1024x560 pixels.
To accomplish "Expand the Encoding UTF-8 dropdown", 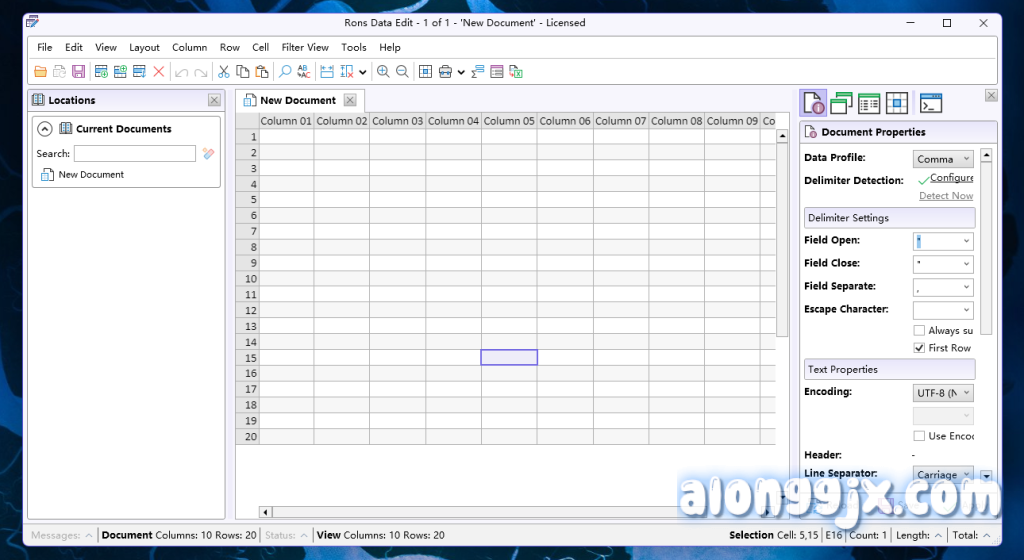I will 943,393.
